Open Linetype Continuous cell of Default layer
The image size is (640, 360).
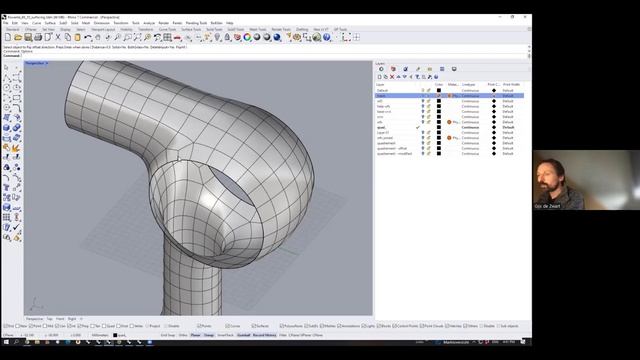point(471,90)
